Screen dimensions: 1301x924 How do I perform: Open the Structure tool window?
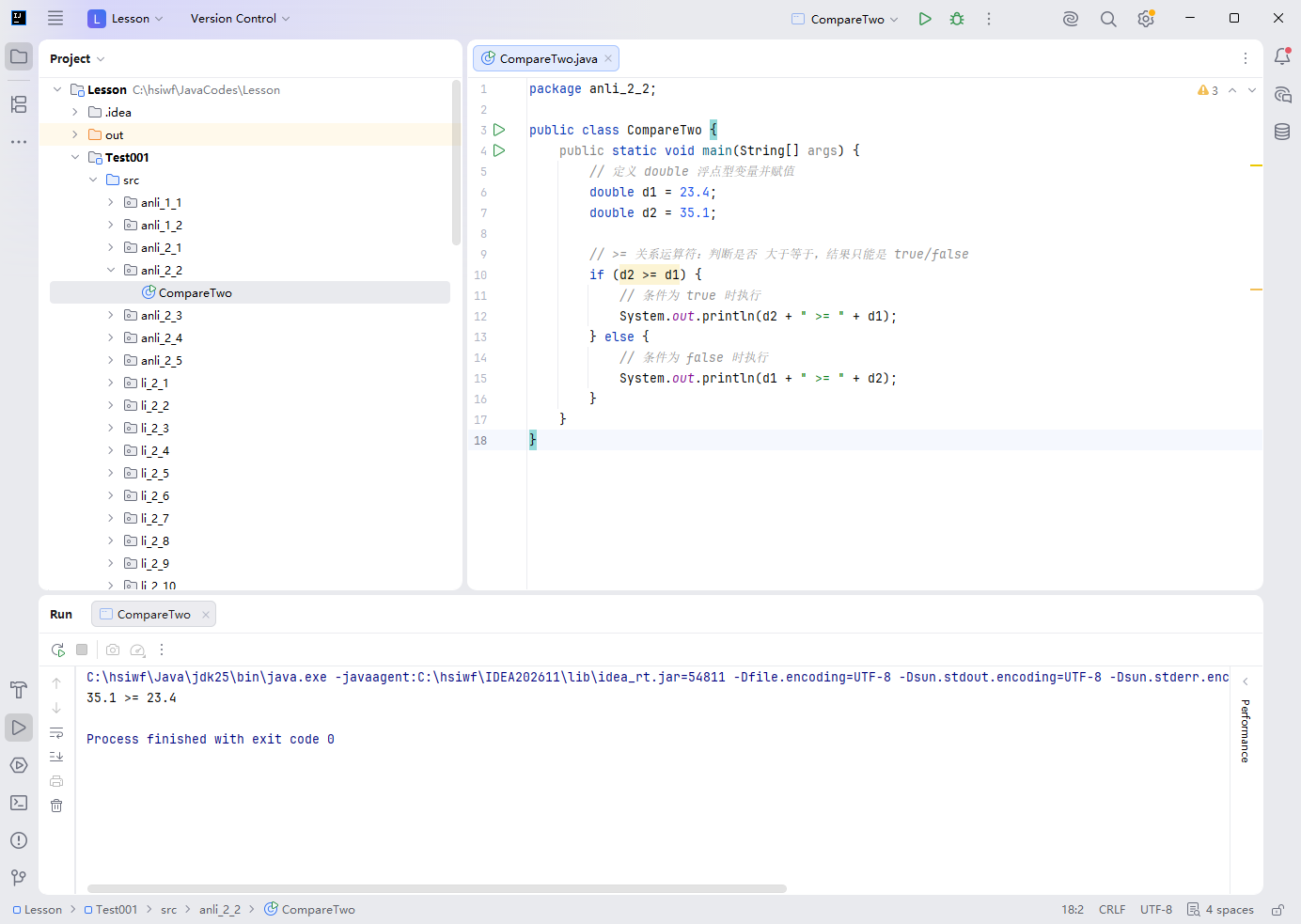[x=19, y=104]
